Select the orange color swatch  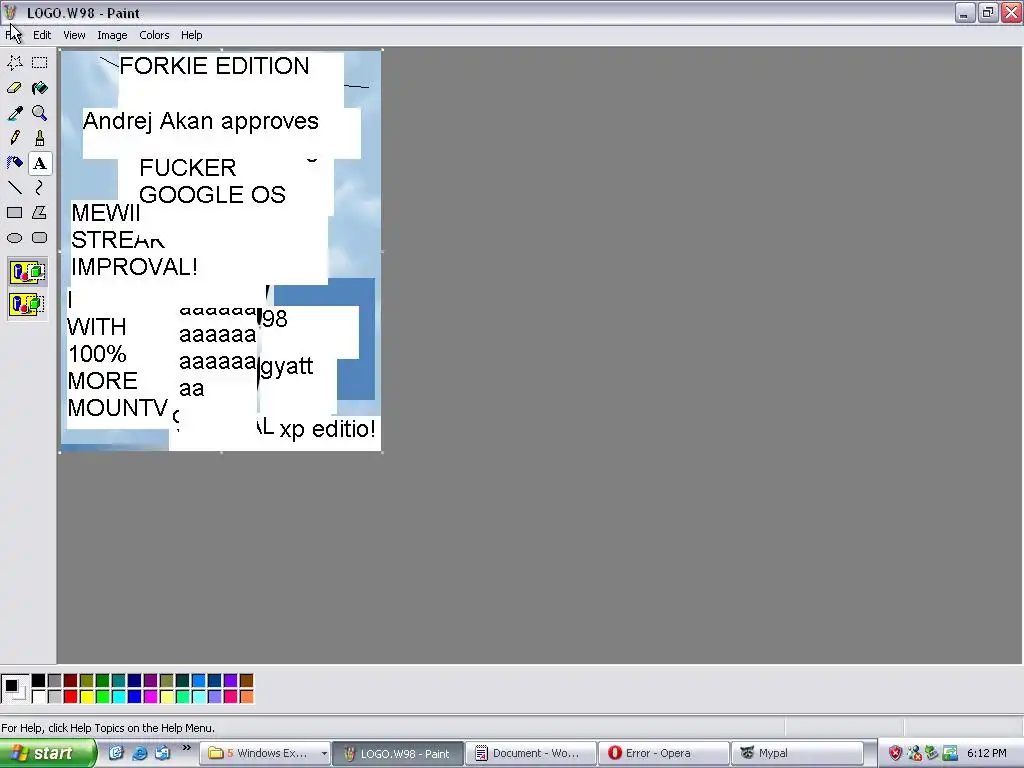coord(246,697)
